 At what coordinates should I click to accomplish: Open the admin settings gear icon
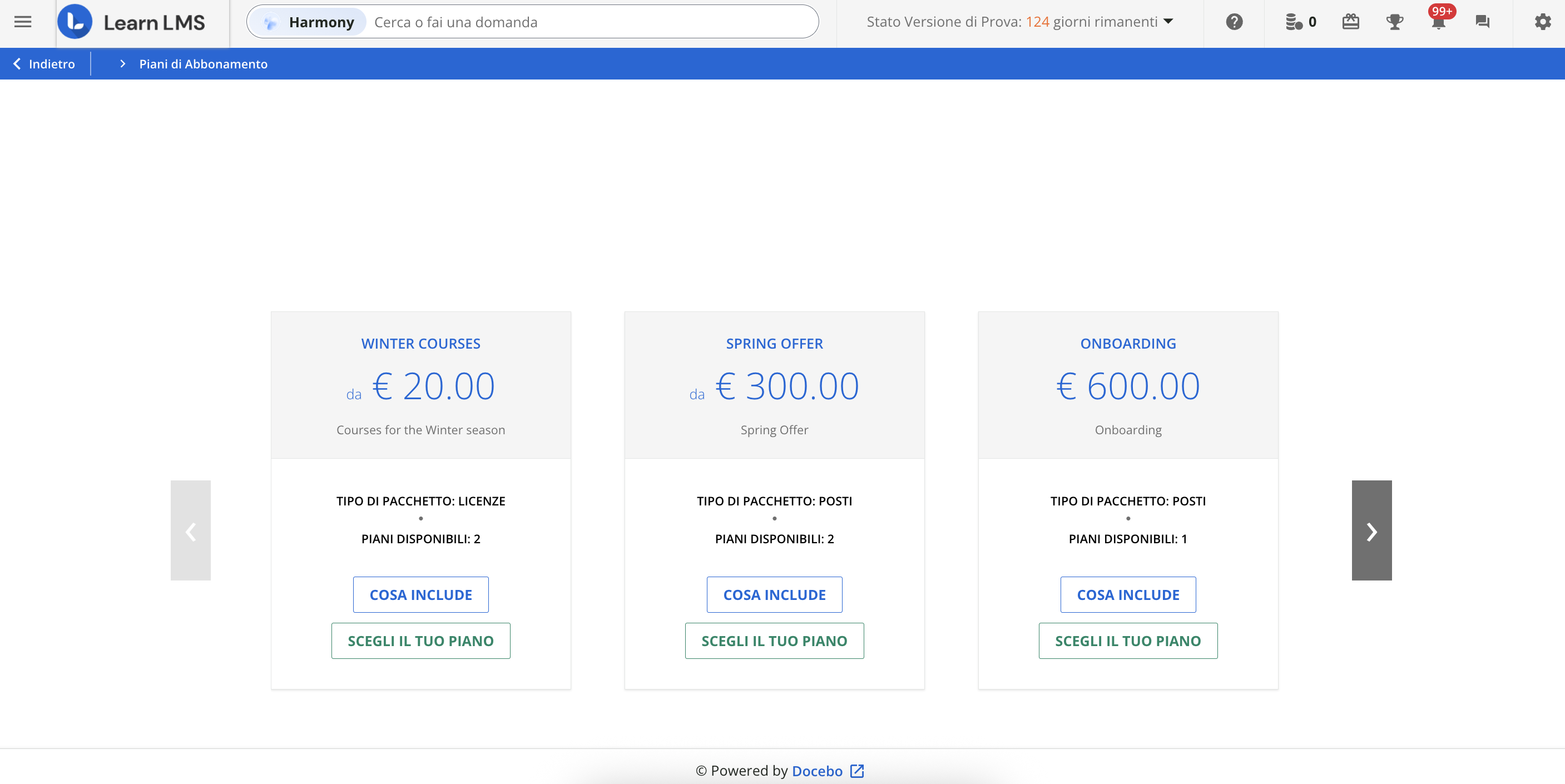[1543, 22]
